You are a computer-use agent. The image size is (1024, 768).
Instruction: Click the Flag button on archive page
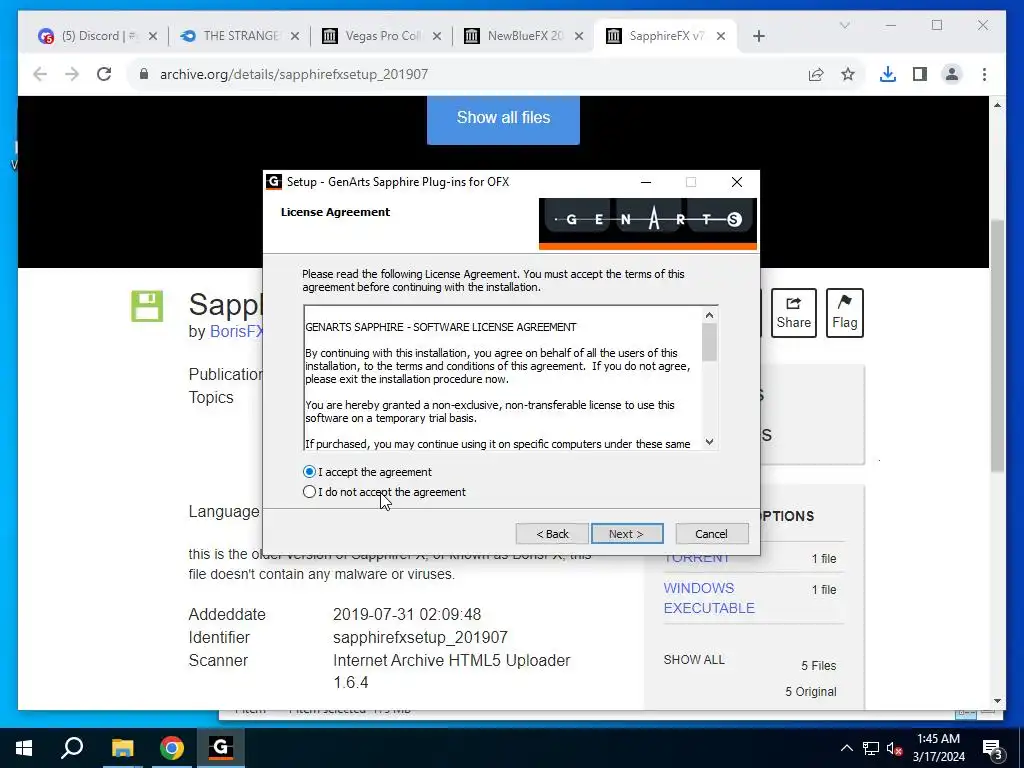[x=844, y=313]
